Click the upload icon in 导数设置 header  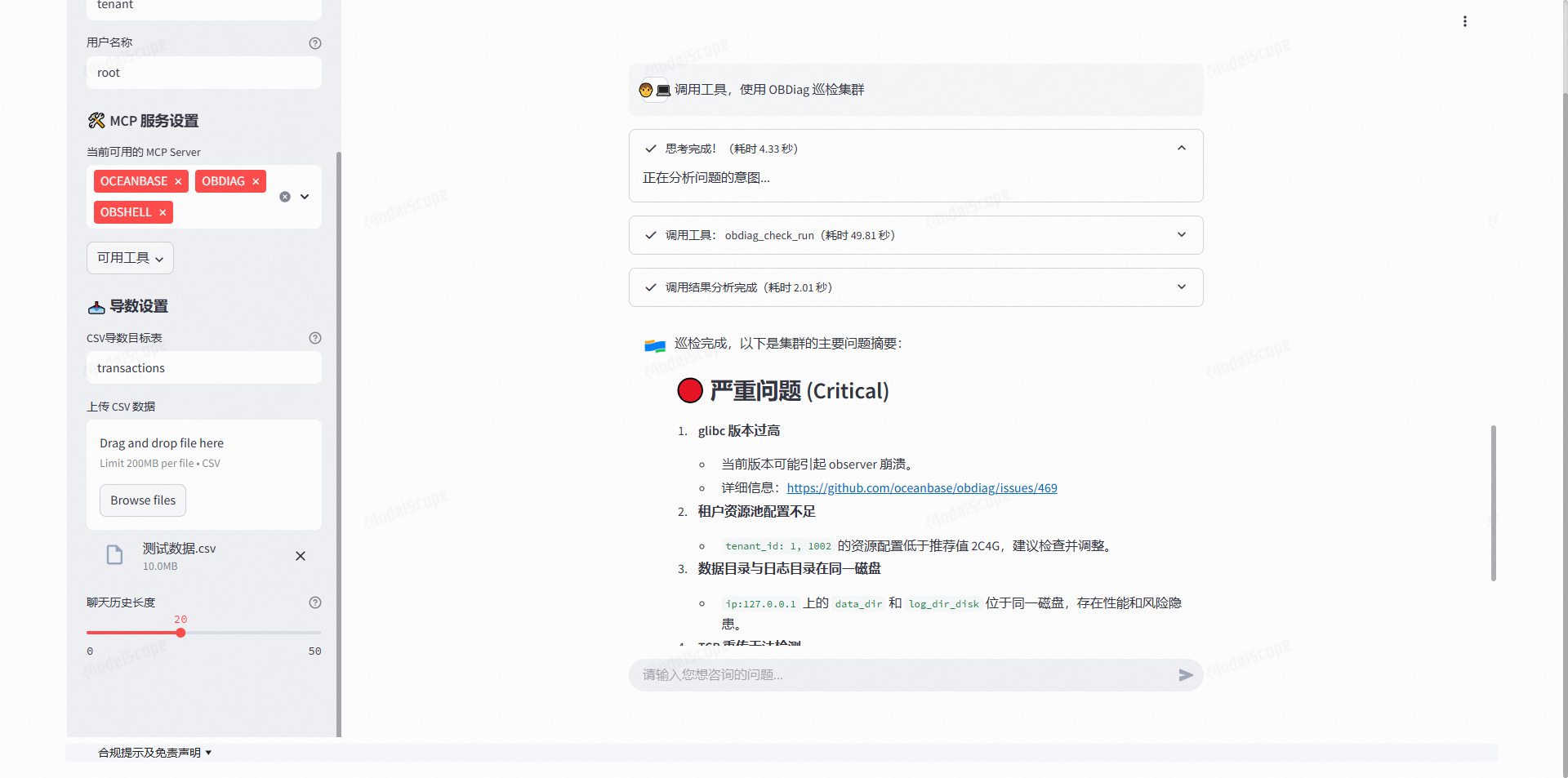click(x=96, y=307)
